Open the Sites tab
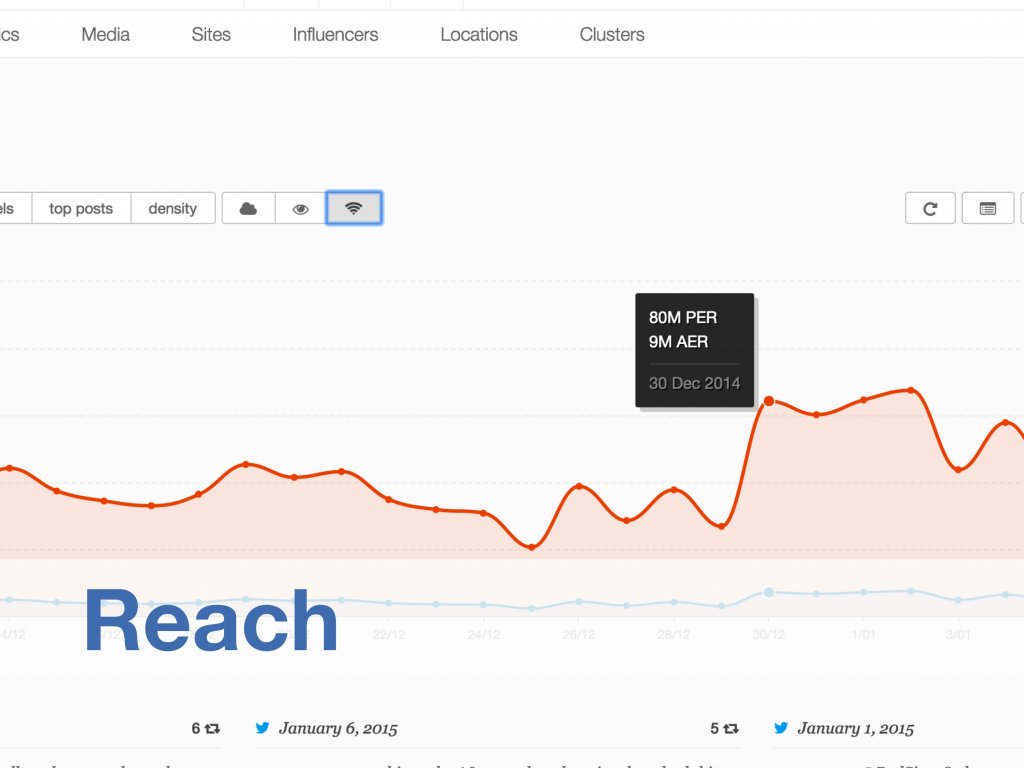The width and height of the screenshot is (1024, 768). (211, 34)
